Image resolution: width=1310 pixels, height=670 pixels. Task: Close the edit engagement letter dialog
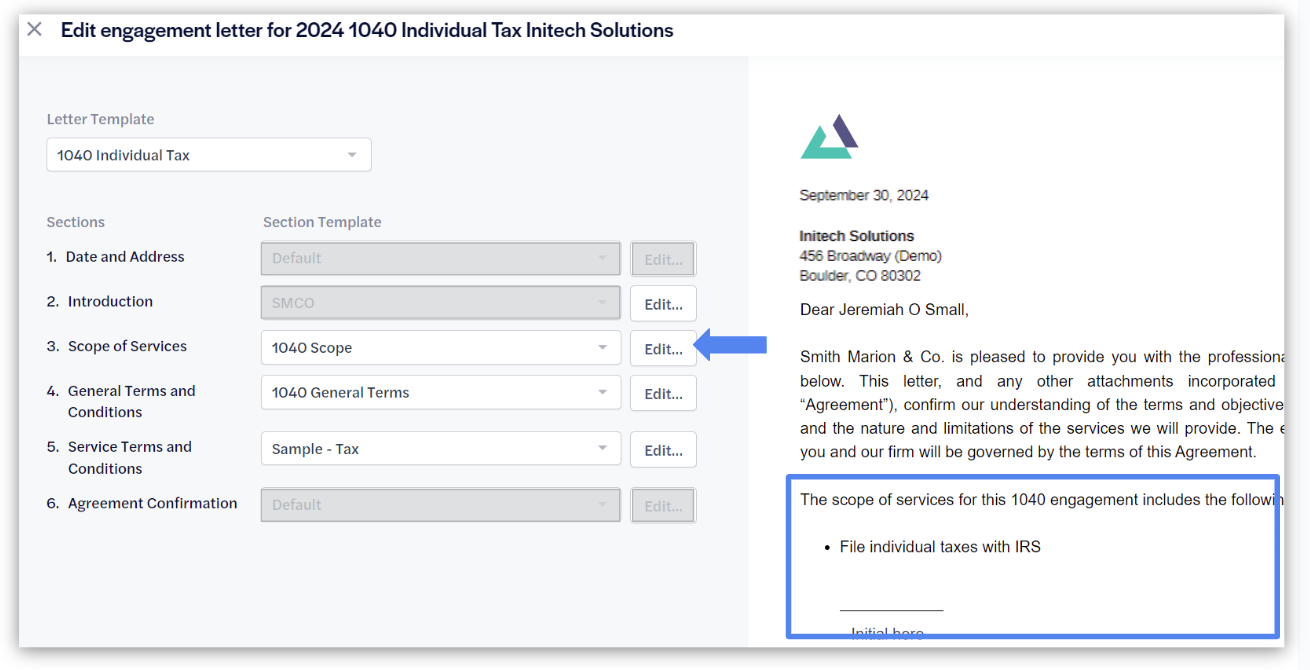(x=34, y=29)
